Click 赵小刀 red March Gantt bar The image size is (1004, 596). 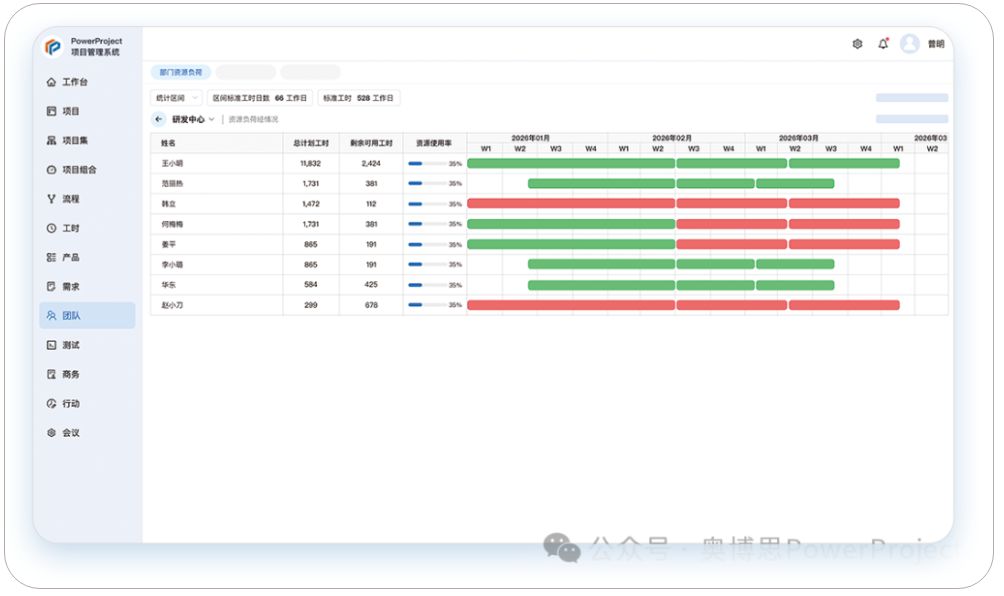845,305
